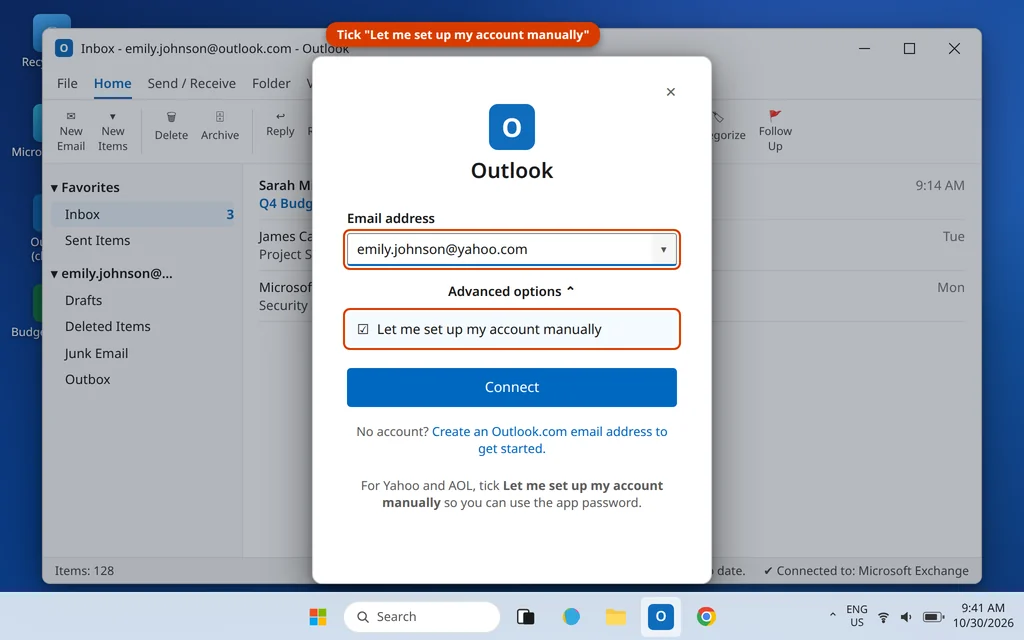Open the Deleted Items folder
Viewport: 1024px width, 640px height.
coord(107,327)
